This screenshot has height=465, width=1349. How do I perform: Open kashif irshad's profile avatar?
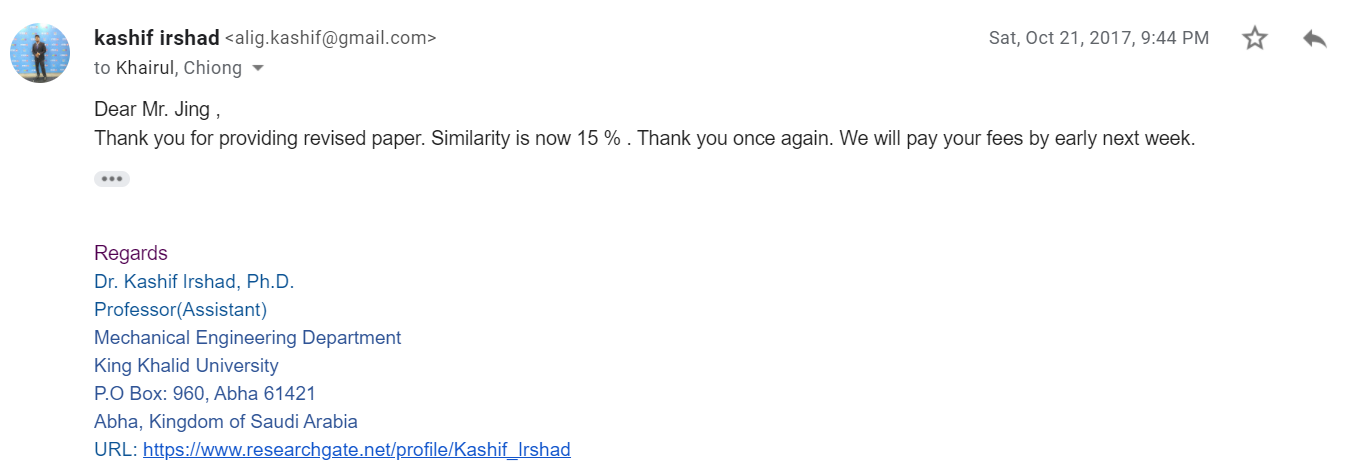(40, 53)
